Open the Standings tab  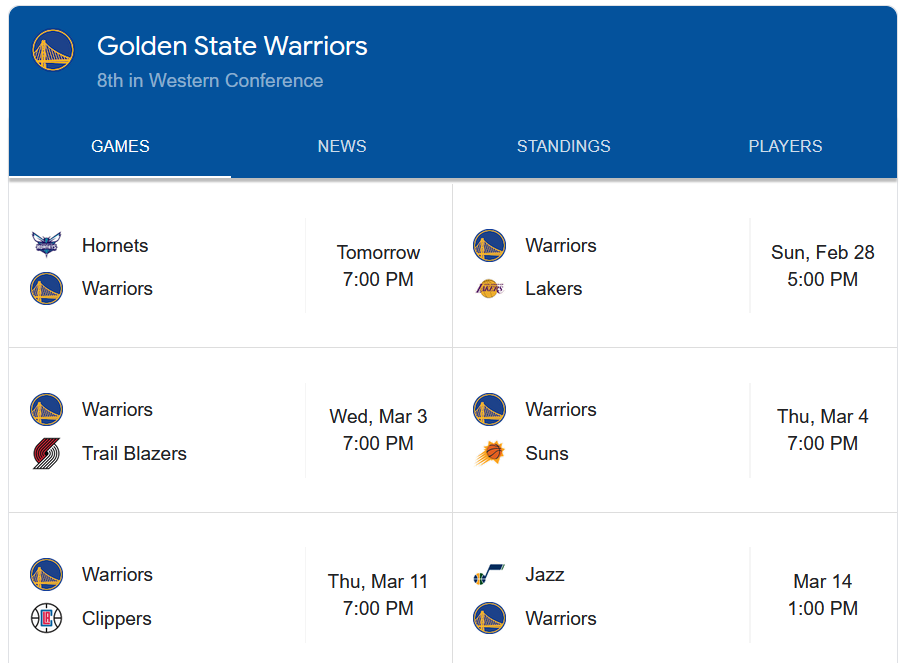[563, 146]
